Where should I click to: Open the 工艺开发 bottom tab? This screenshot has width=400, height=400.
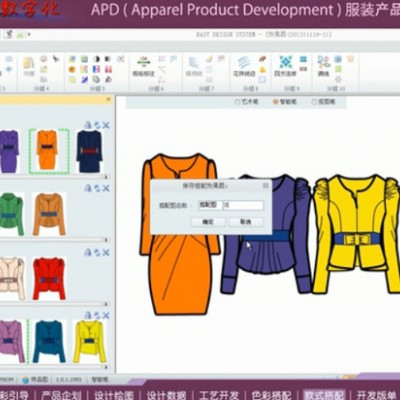click(219, 395)
